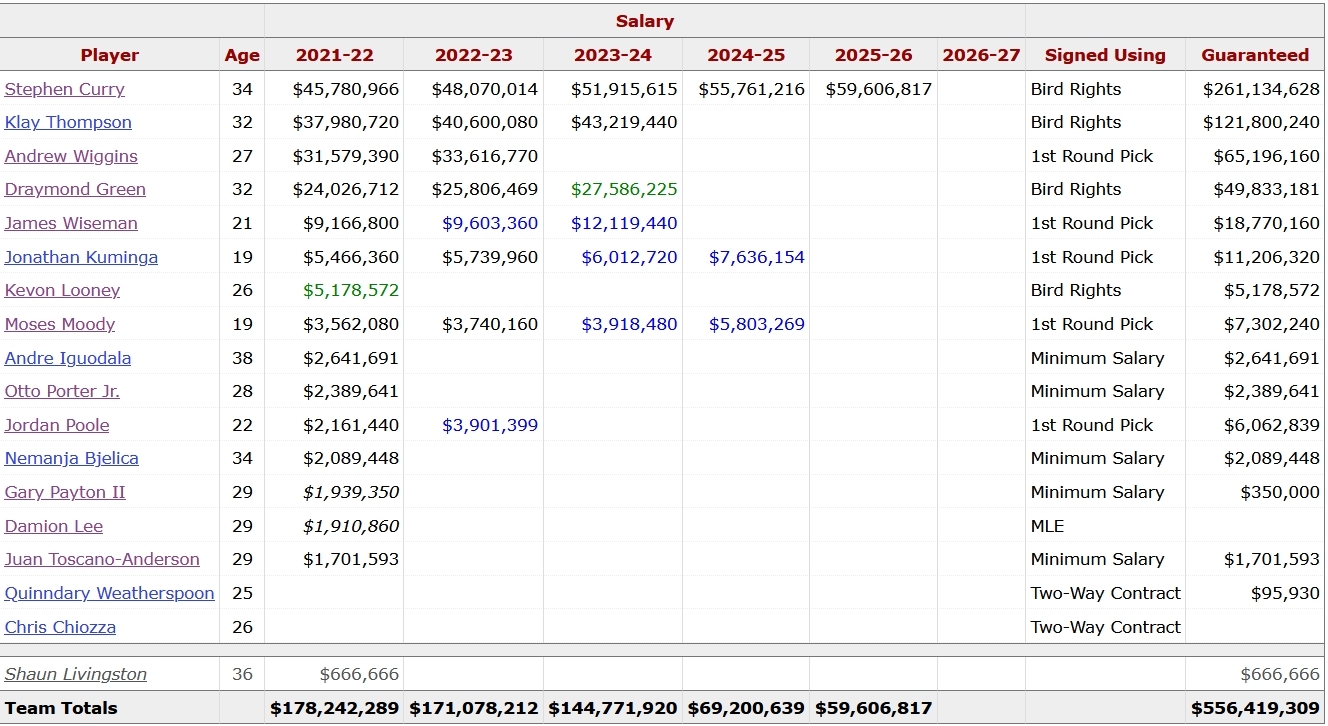Click Moody's $5,803,269 cell
Viewport: 1328px width, 726px height.
pos(757,324)
